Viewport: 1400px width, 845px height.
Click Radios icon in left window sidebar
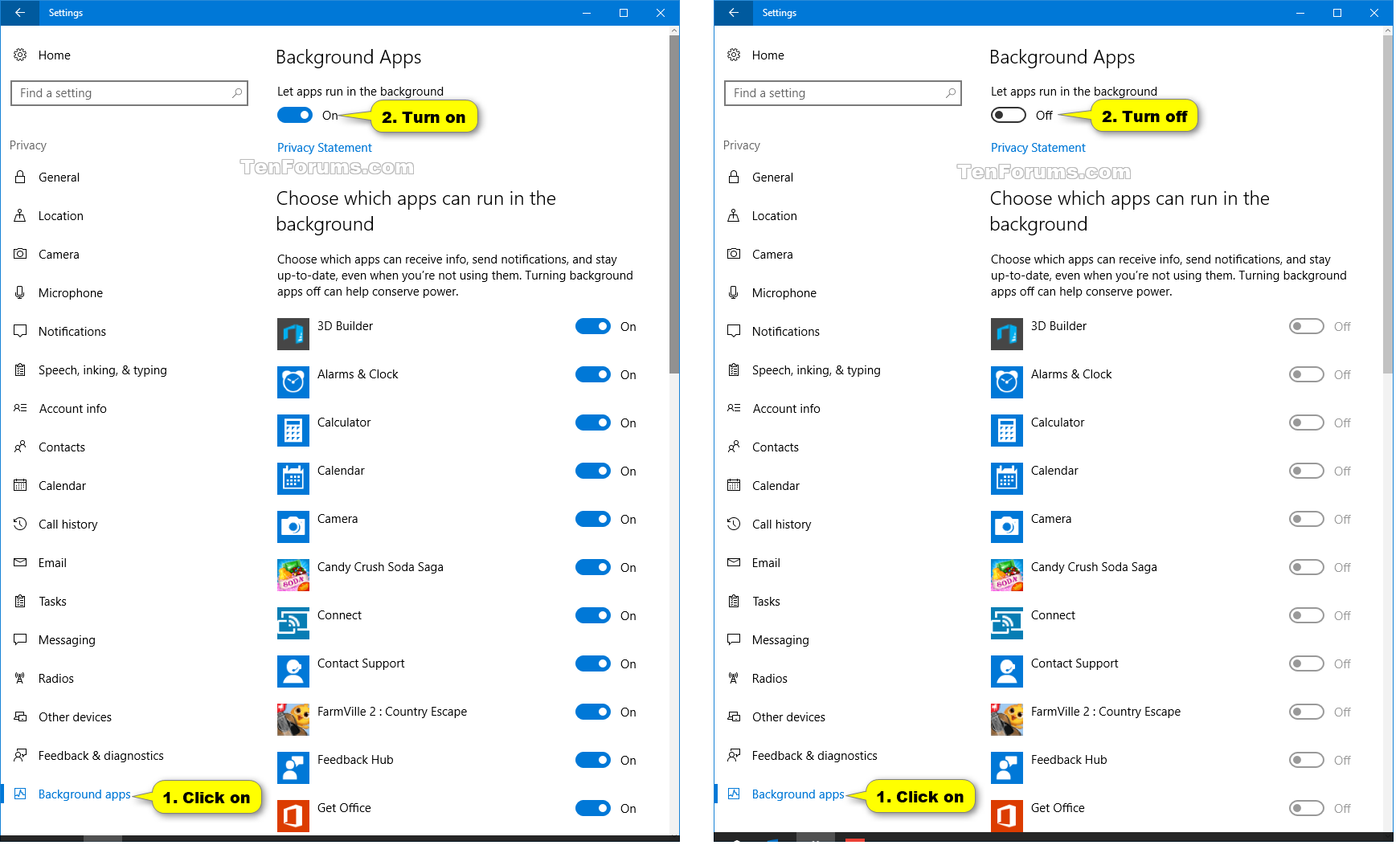click(x=20, y=678)
